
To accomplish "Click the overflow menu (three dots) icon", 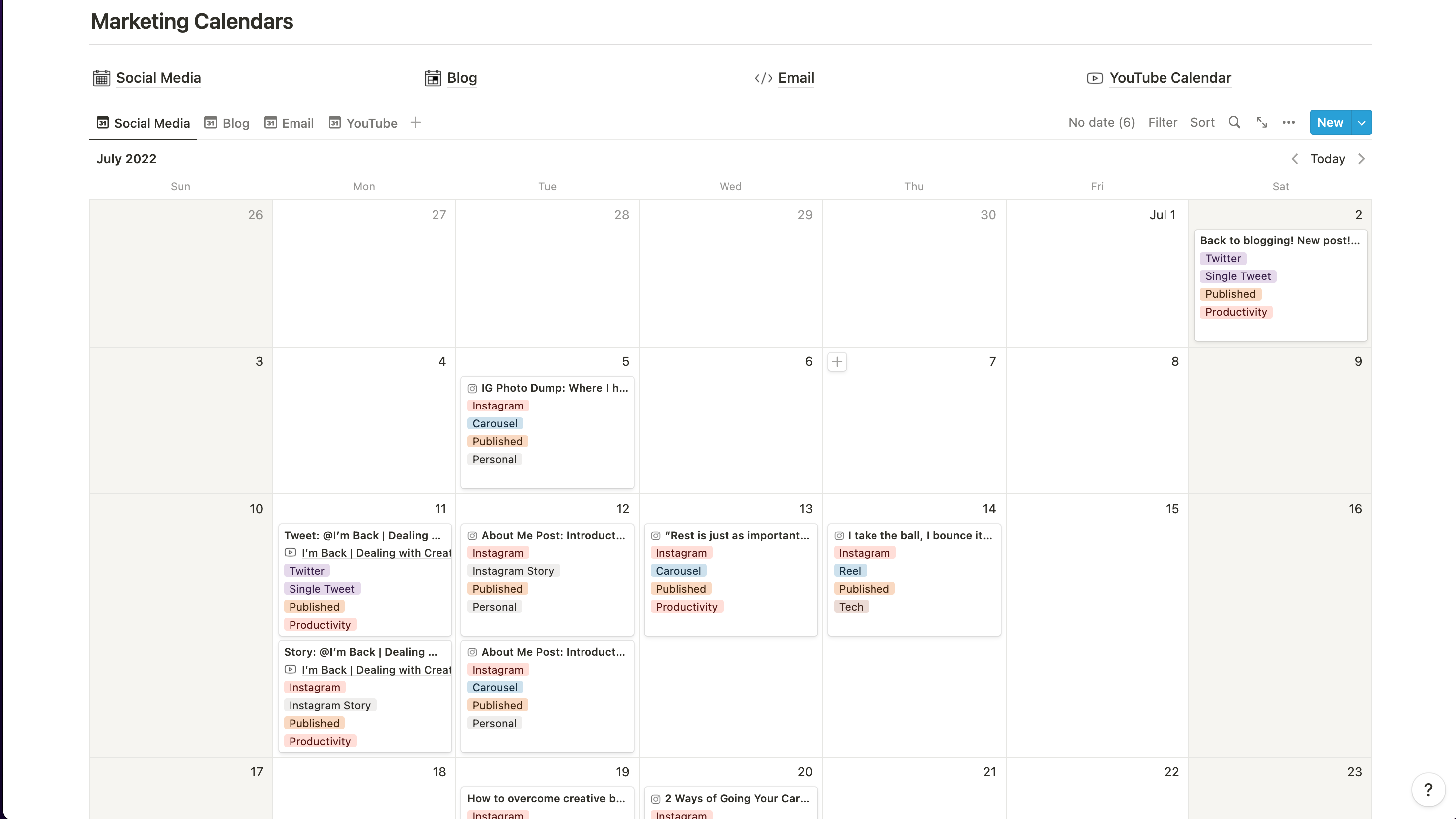I will (x=1289, y=122).
